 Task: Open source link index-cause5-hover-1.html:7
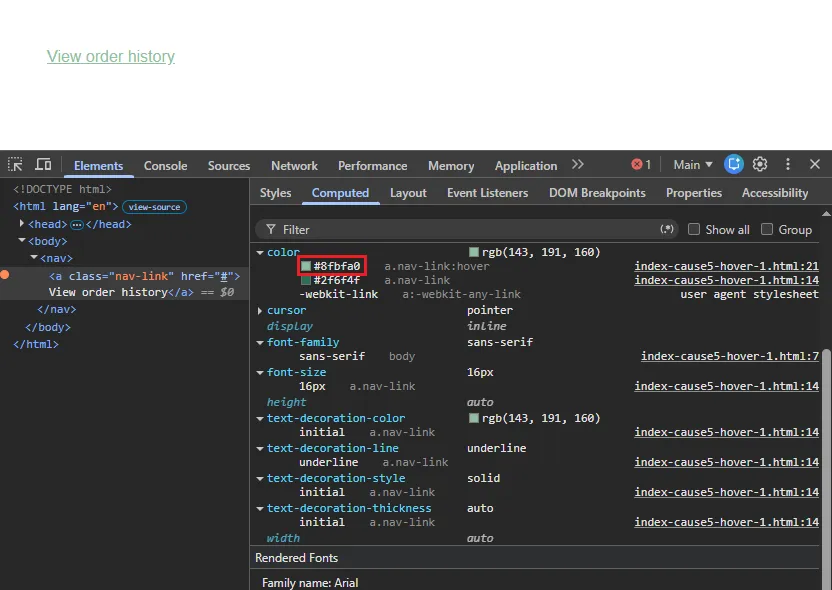tap(730, 356)
